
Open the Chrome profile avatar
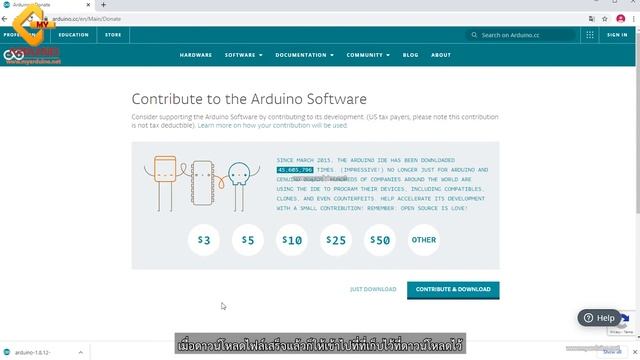coord(620,19)
